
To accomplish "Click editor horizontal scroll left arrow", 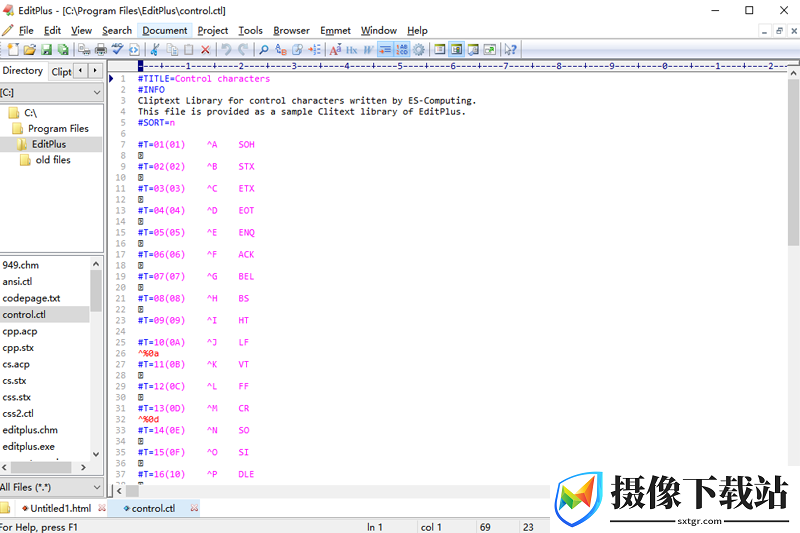I will [x=119, y=491].
